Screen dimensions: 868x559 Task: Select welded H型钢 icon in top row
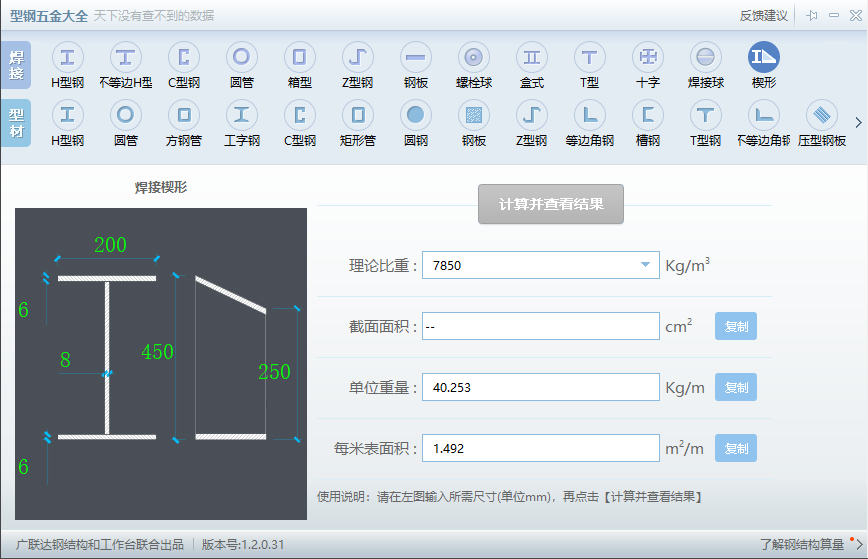coord(68,58)
